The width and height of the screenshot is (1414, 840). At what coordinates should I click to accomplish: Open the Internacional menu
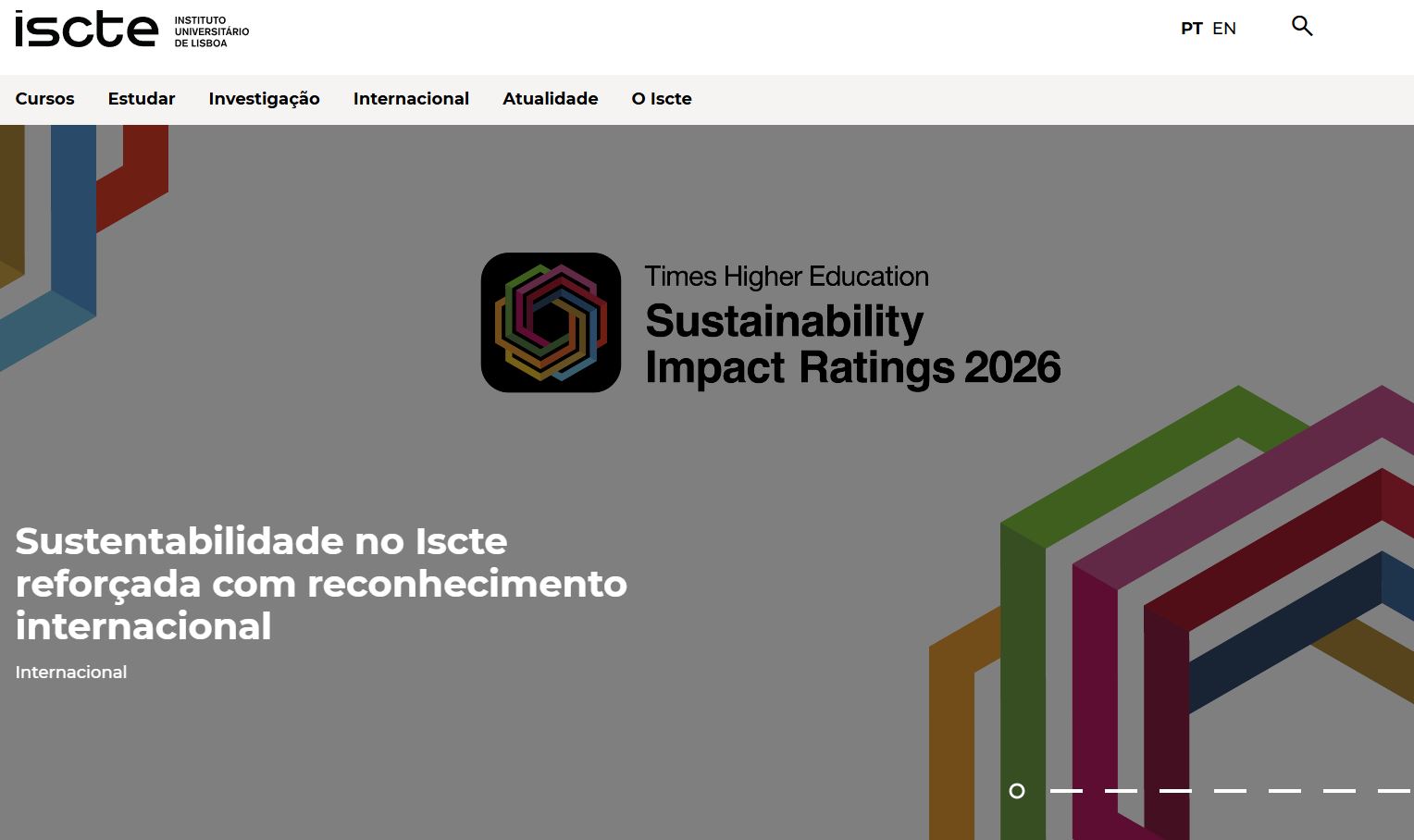tap(411, 99)
